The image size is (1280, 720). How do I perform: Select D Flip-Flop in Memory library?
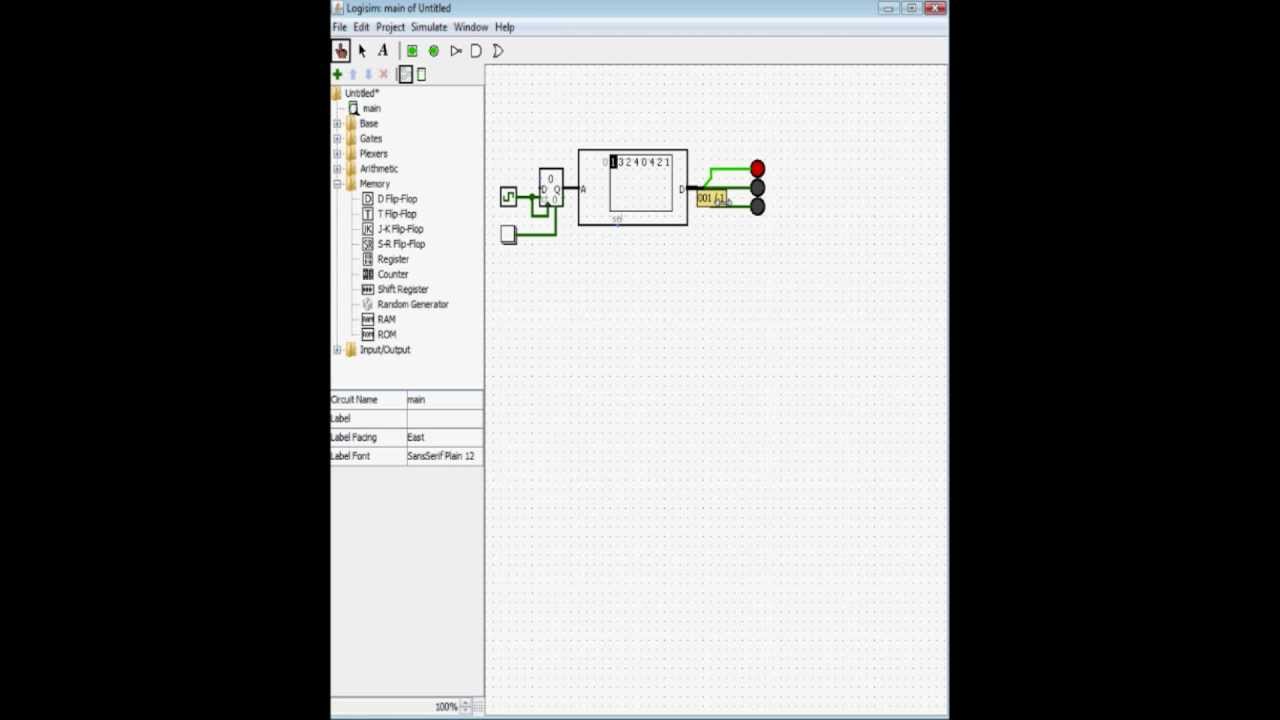pos(389,199)
